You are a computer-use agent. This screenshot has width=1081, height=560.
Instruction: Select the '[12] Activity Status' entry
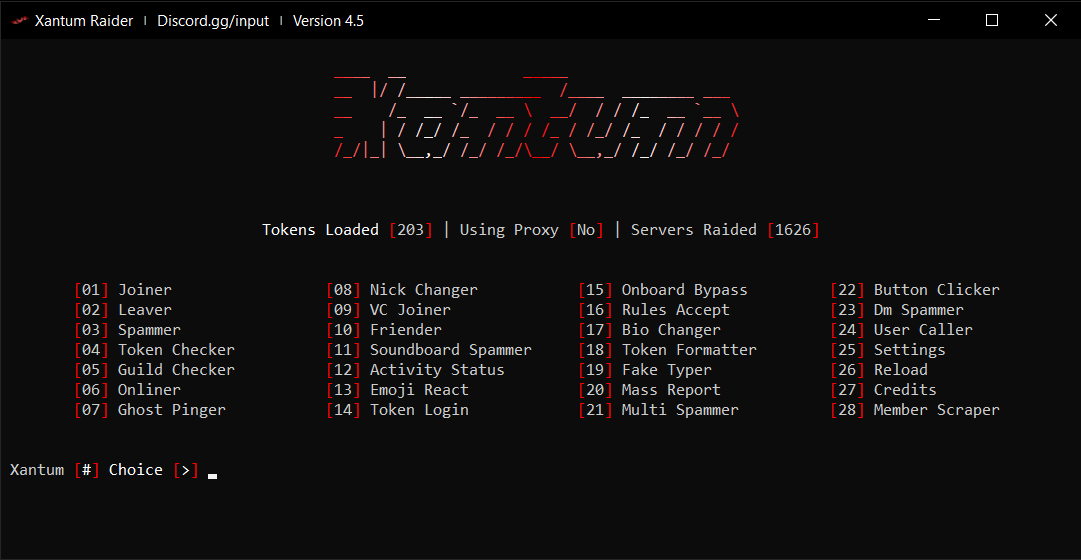416,370
